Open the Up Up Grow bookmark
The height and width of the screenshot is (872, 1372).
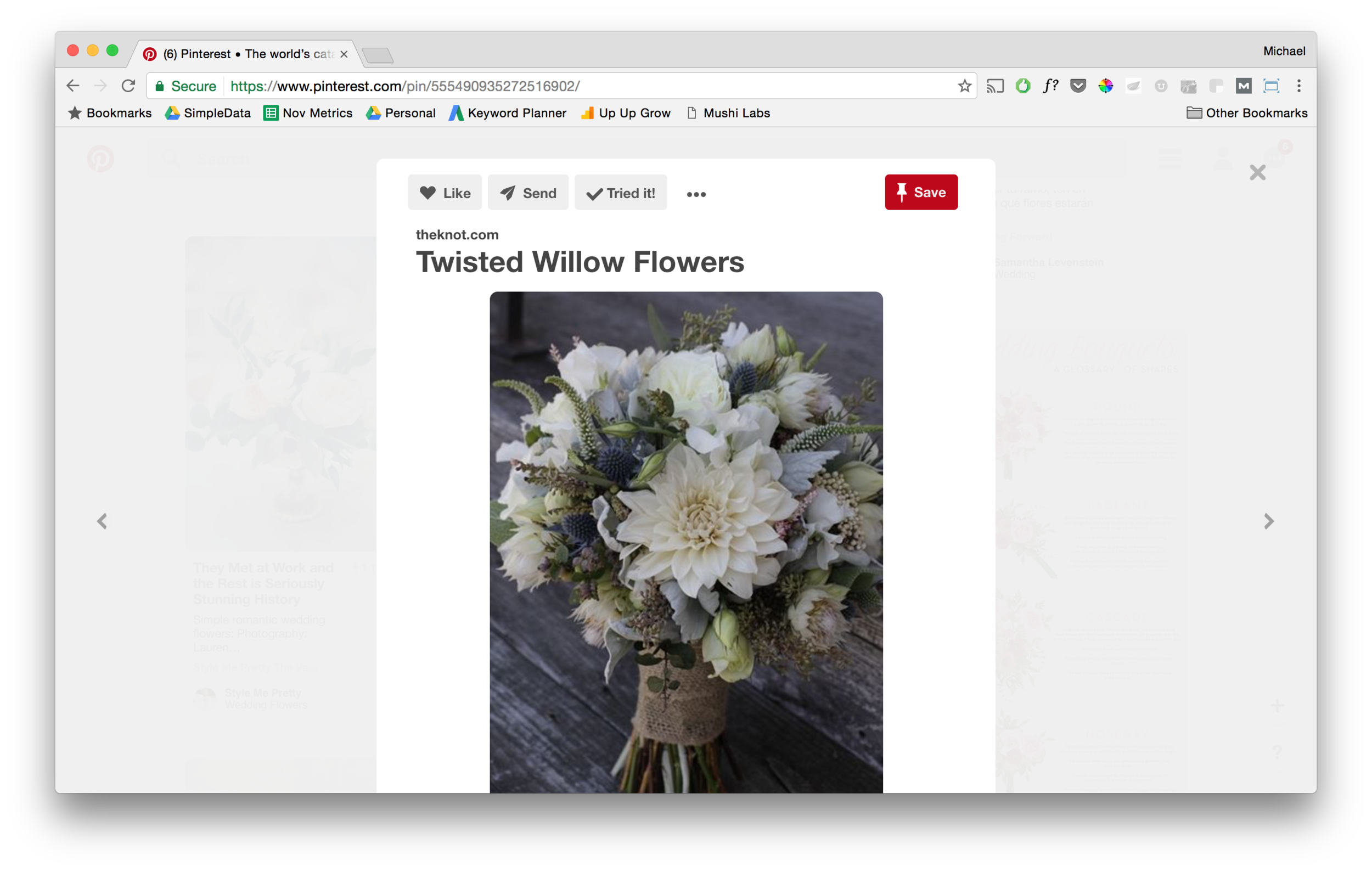(626, 113)
